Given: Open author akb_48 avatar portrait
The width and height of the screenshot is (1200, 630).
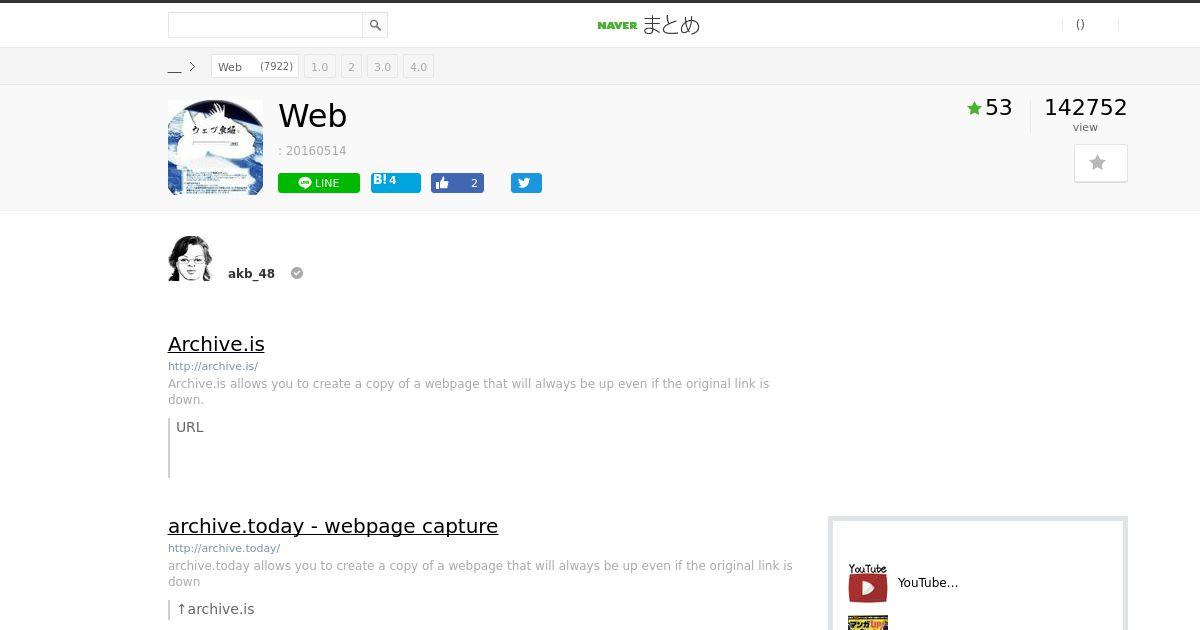Looking at the screenshot, I should [190, 258].
